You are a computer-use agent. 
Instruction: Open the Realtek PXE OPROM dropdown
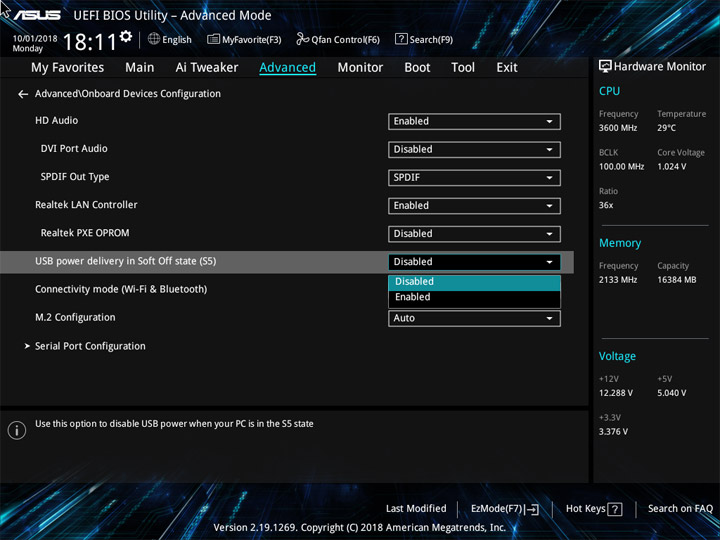coord(474,234)
